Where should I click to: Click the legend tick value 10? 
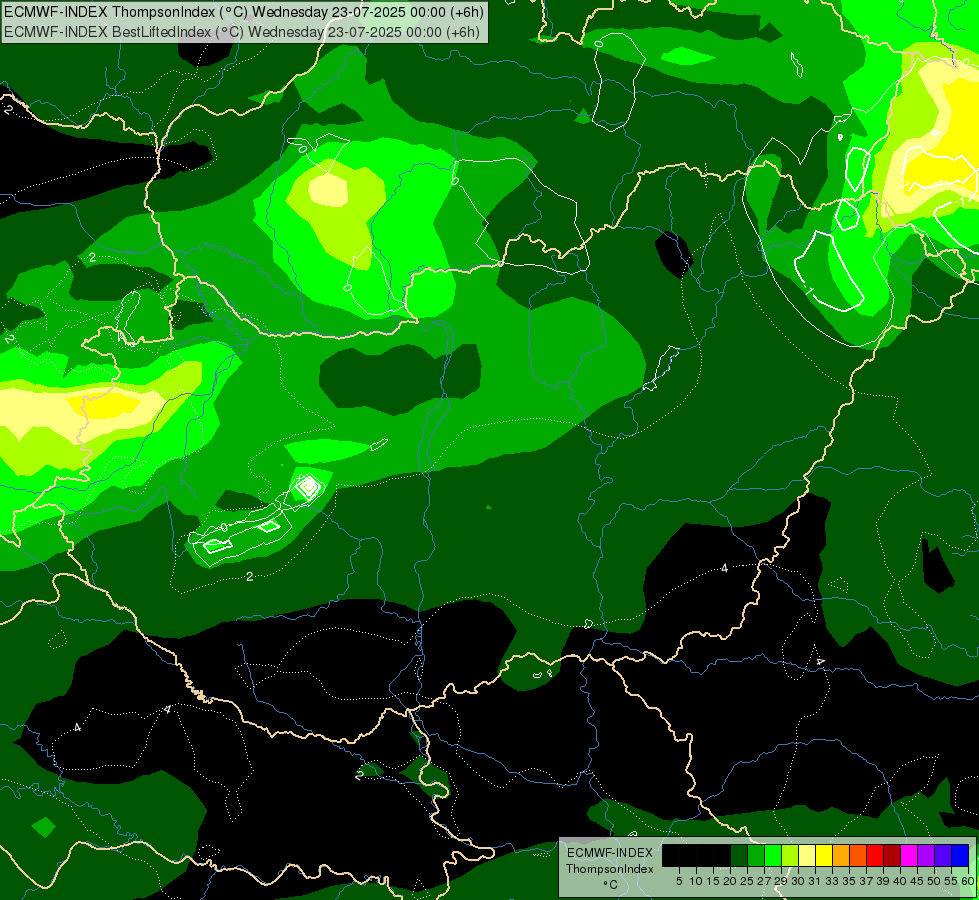(x=696, y=881)
